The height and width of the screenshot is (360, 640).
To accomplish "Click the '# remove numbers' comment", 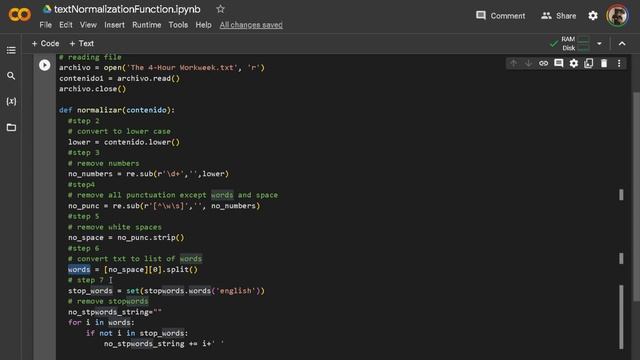I will tap(104, 163).
